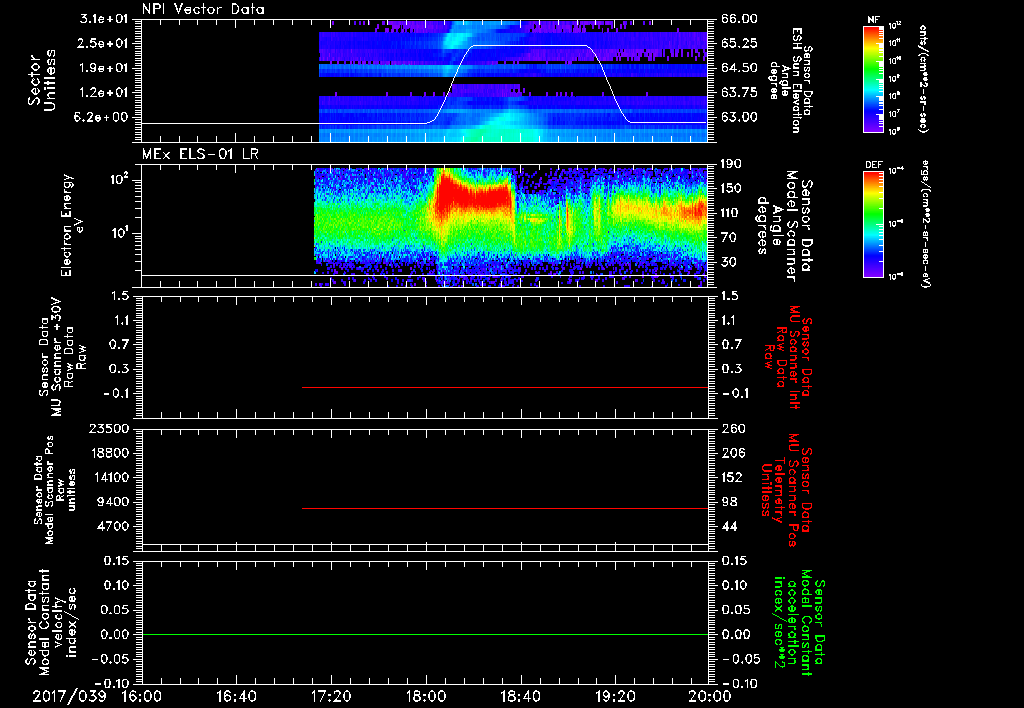Click the MEx ELS-01 LR panel title
The image size is (1024, 708).
pos(202,154)
